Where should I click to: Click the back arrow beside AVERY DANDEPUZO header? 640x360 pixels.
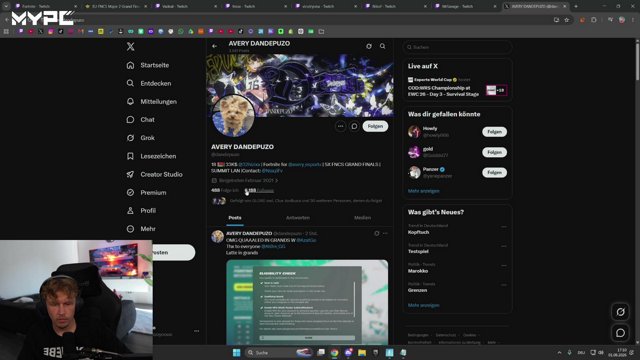[215, 46]
